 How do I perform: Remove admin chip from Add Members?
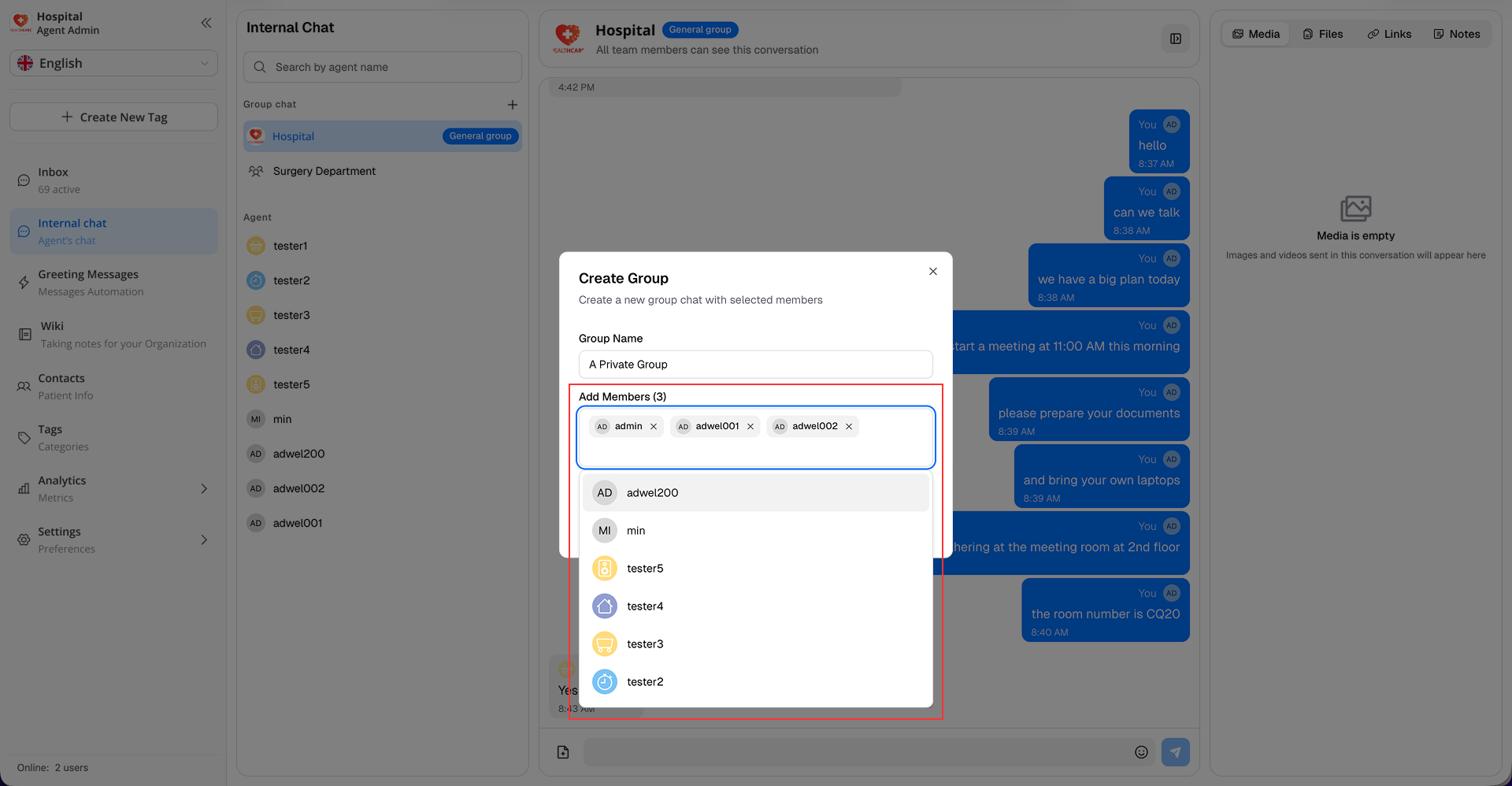654,427
